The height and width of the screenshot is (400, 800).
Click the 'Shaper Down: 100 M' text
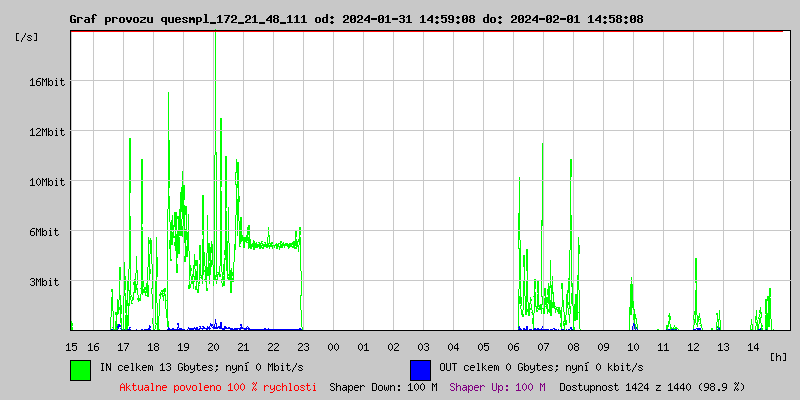point(383,386)
